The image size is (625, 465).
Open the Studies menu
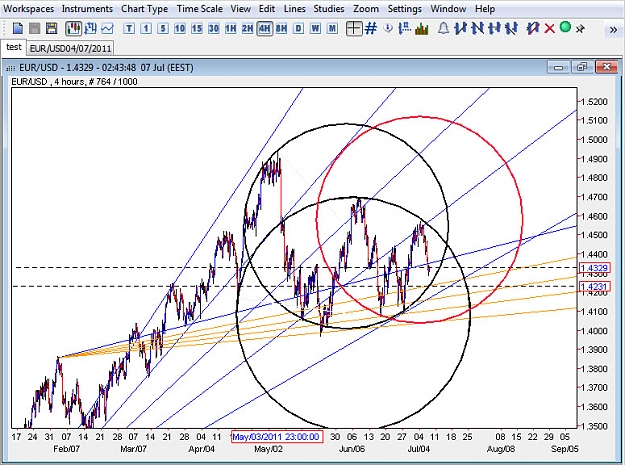pos(329,9)
